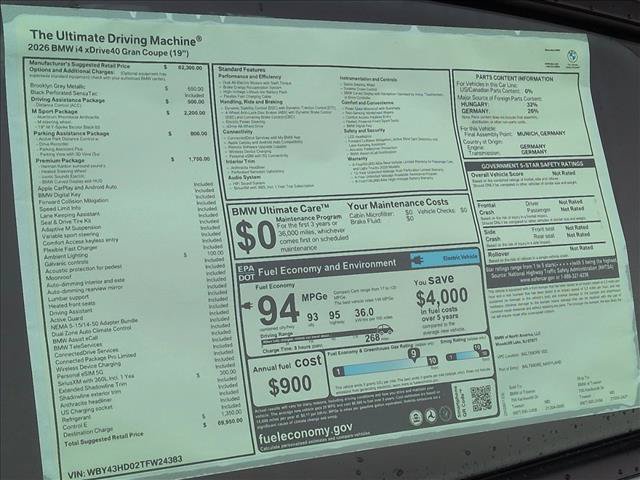Screen dimensions: 640x480
Task: Click the plug icon in Electric Vehicle tag
Action: 417,260
